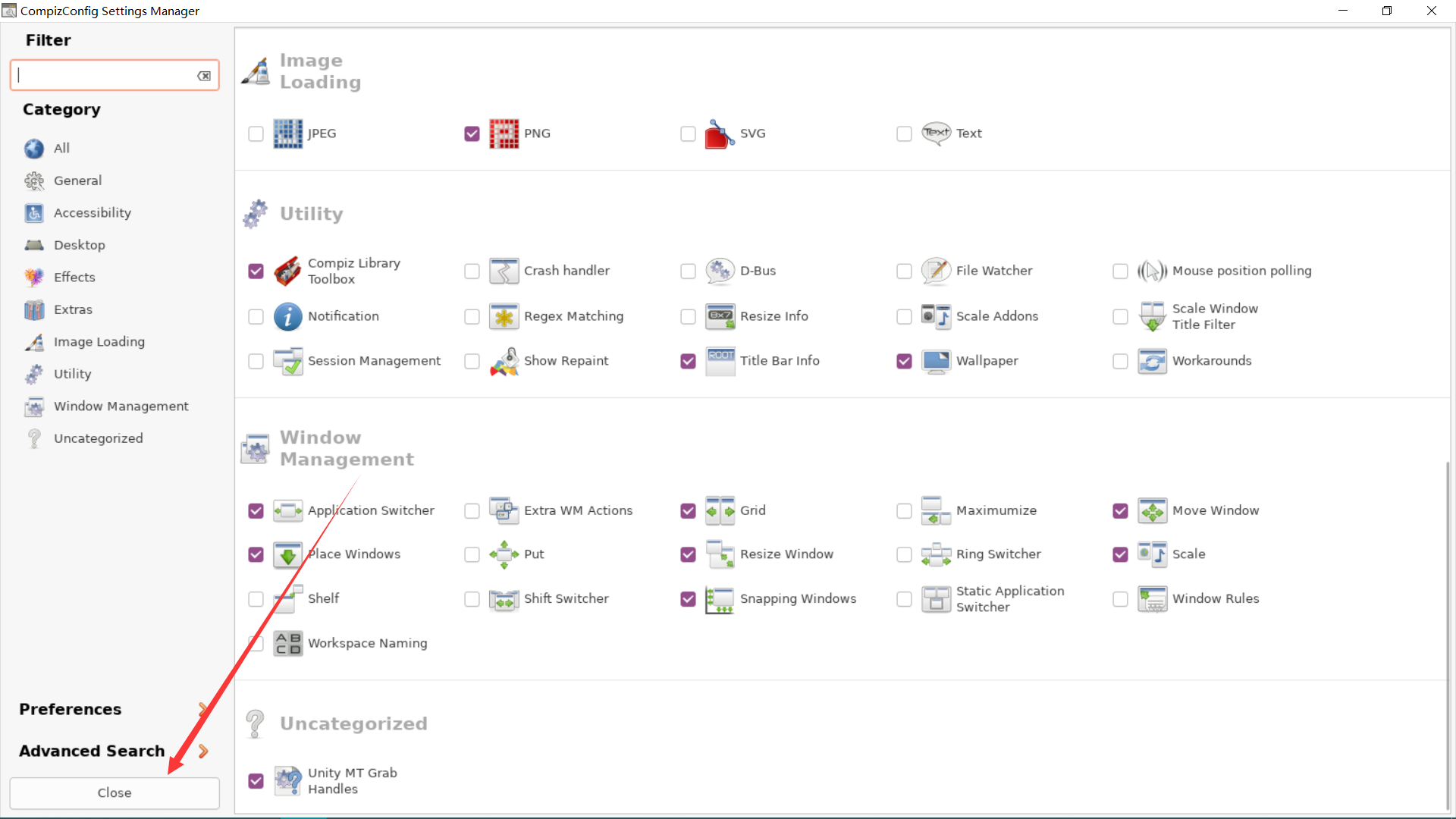Click the Snapping Windows icon

click(x=720, y=599)
